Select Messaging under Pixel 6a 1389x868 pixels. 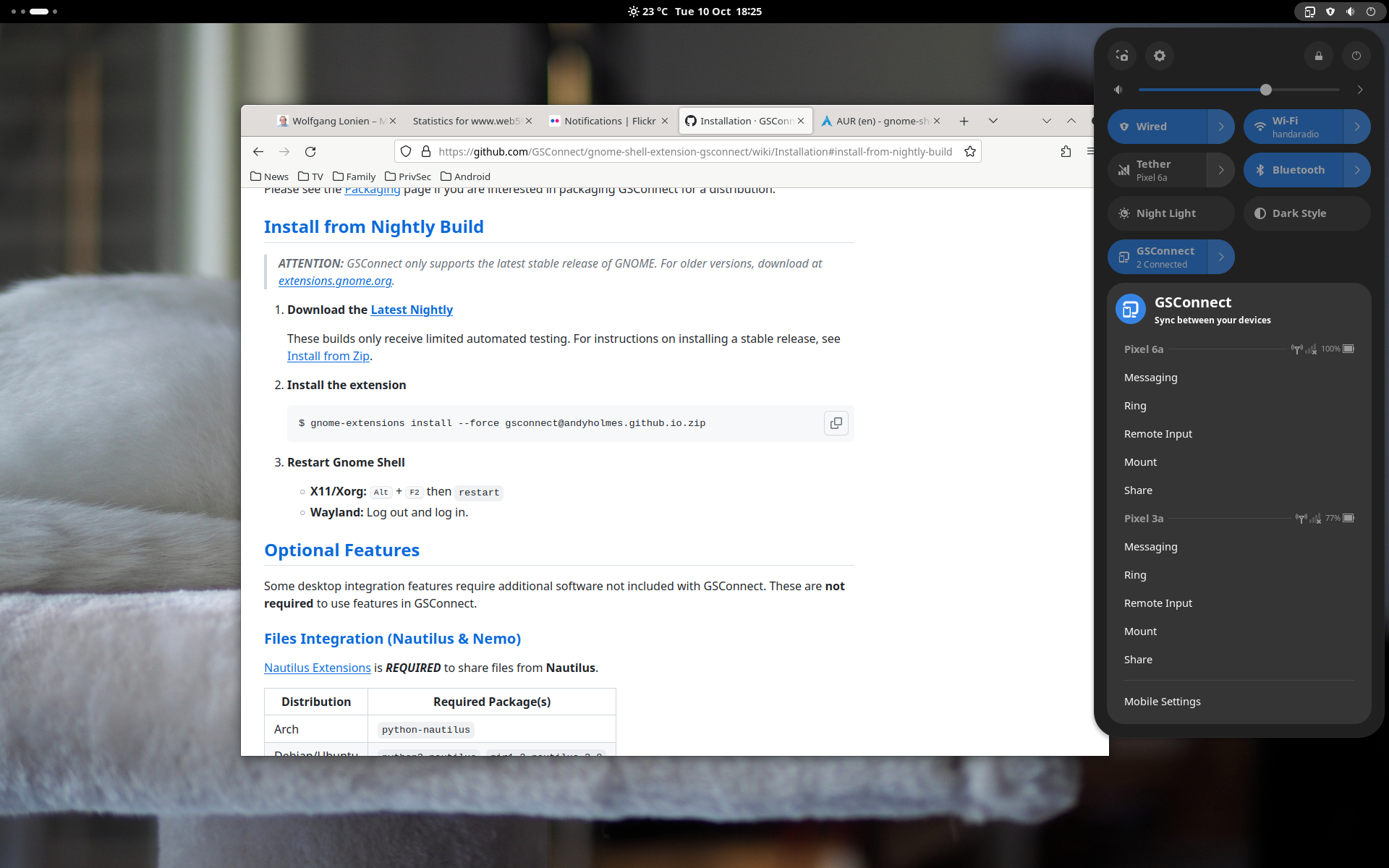[1239, 378]
